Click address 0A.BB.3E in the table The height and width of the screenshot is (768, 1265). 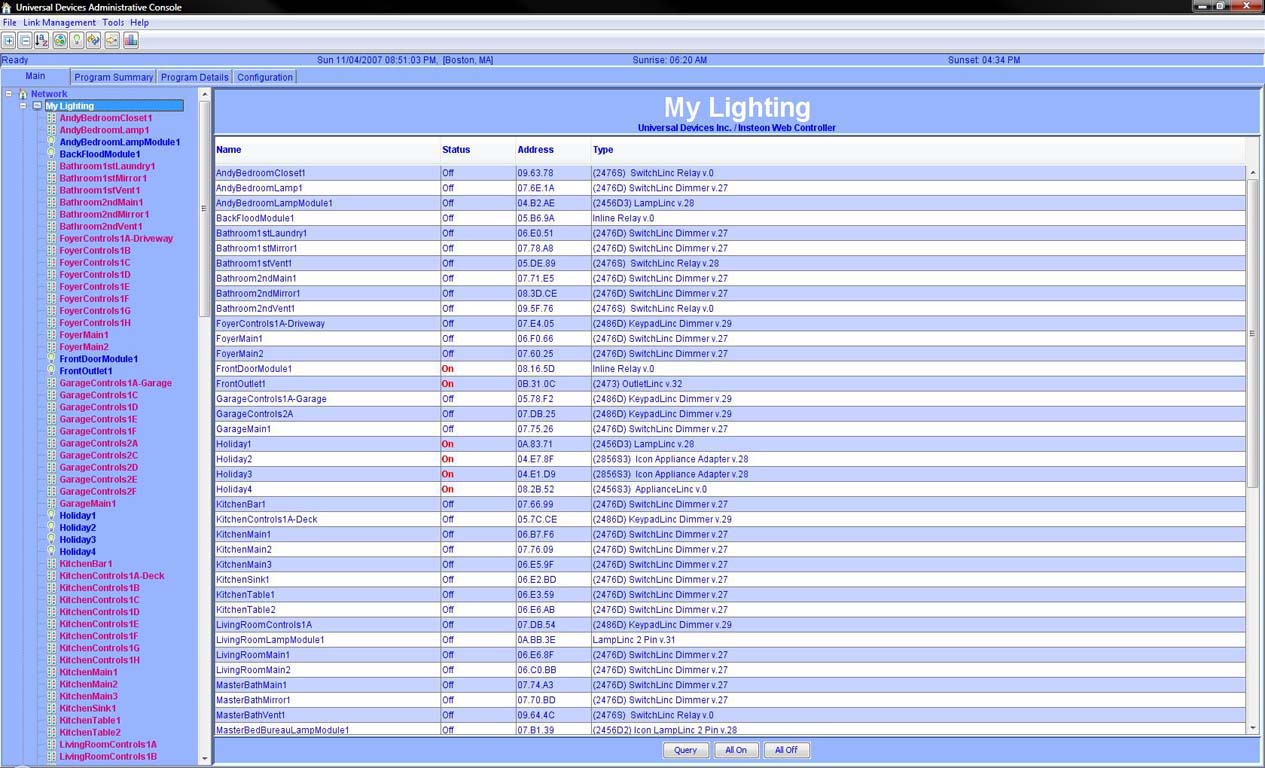click(536, 640)
